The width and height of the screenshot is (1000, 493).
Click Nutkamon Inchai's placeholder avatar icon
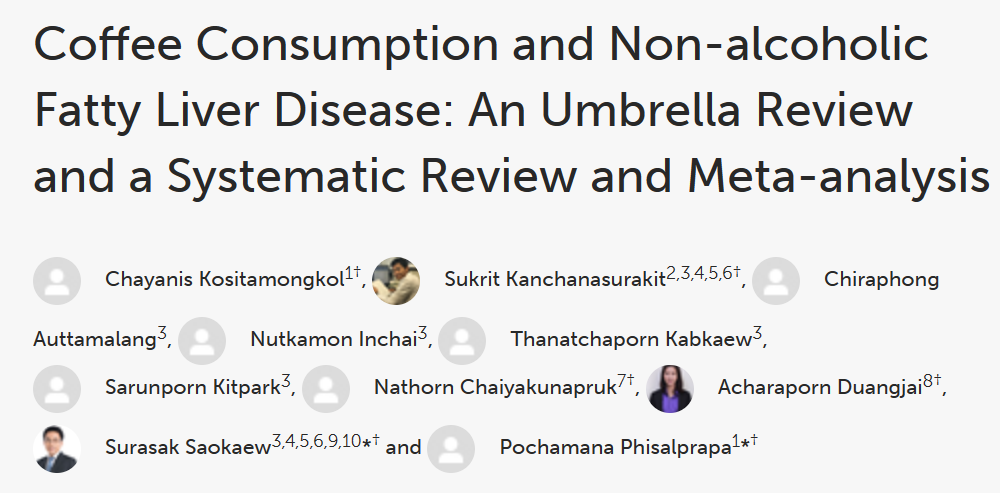(x=202, y=339)
